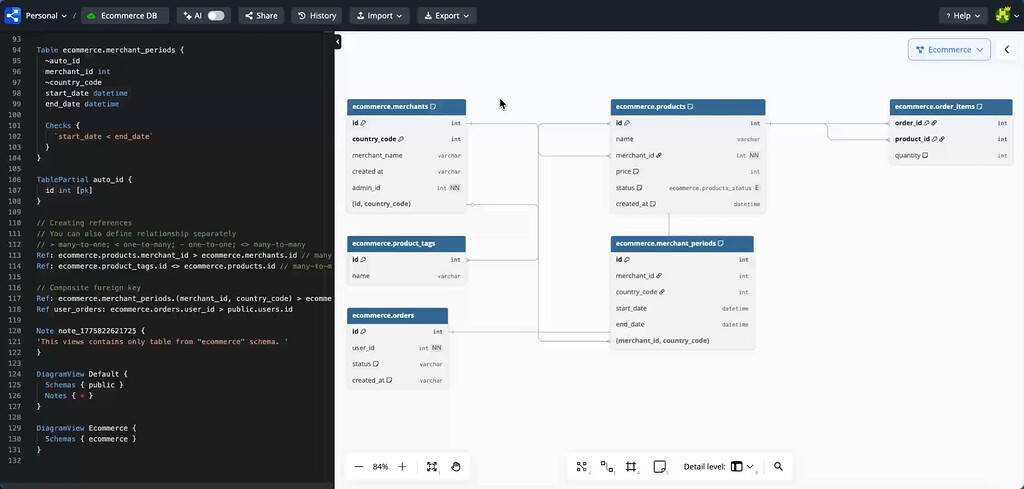Screen dimensions: 1024x489
Task: Open the History panel
Action: point(317,16)
